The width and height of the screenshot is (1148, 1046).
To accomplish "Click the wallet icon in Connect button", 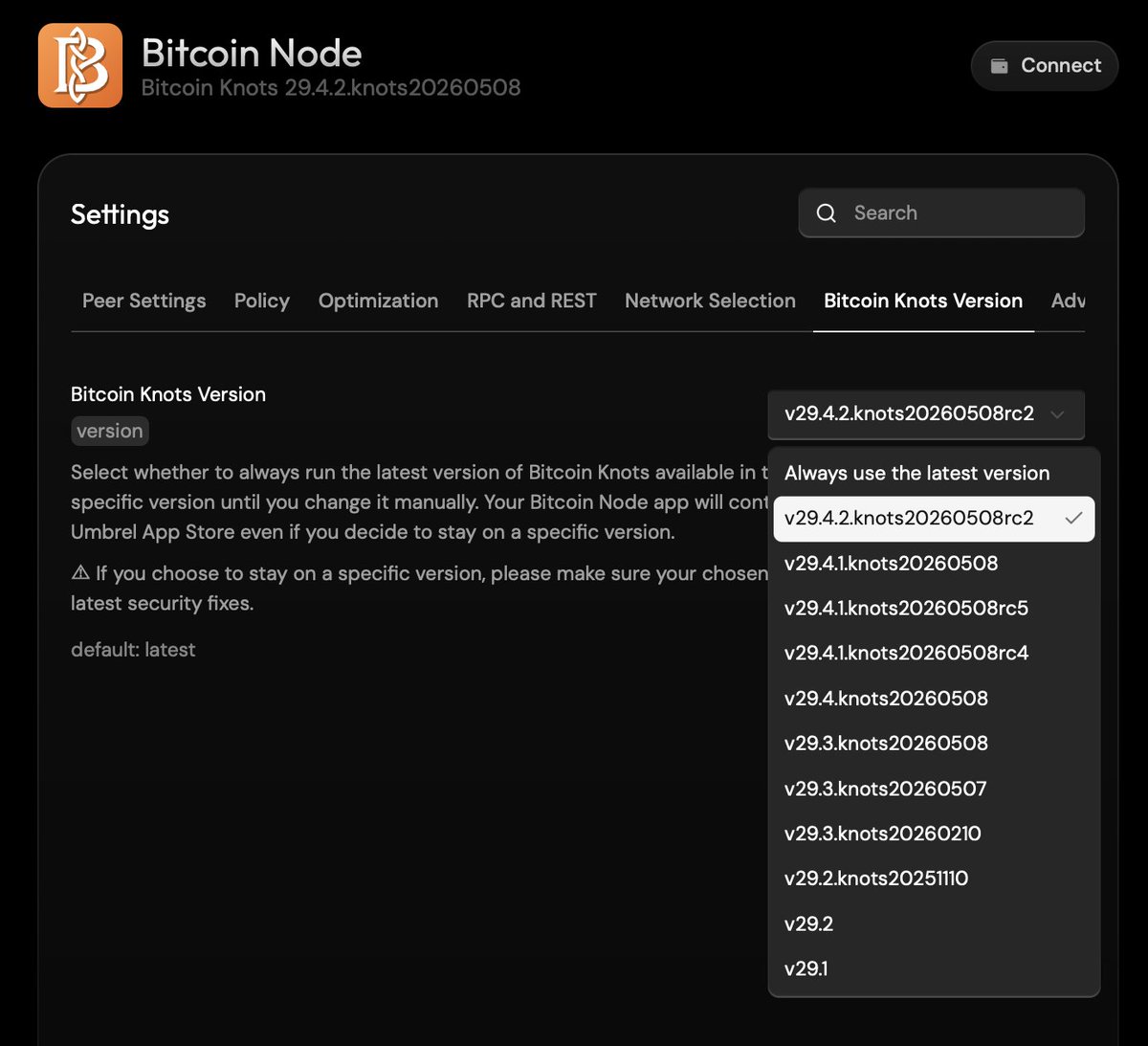I will coord(999,66).
